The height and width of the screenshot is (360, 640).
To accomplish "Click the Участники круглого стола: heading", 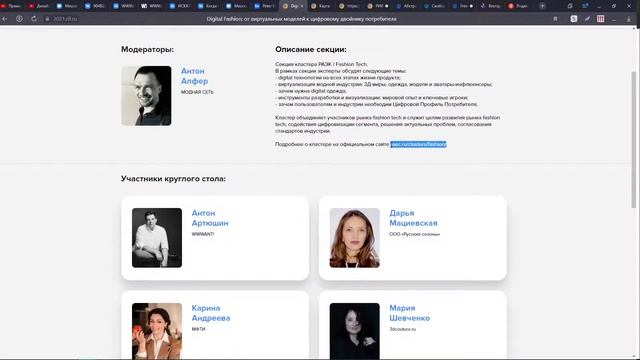I will pyautogui.click(x=173, y=179).
